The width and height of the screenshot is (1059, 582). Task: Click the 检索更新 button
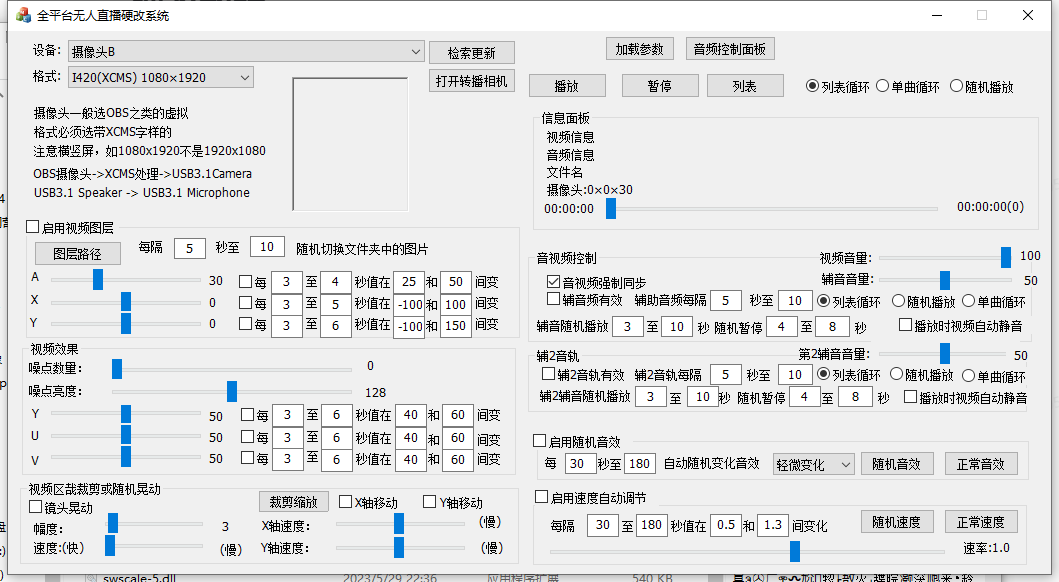[471, 53]
